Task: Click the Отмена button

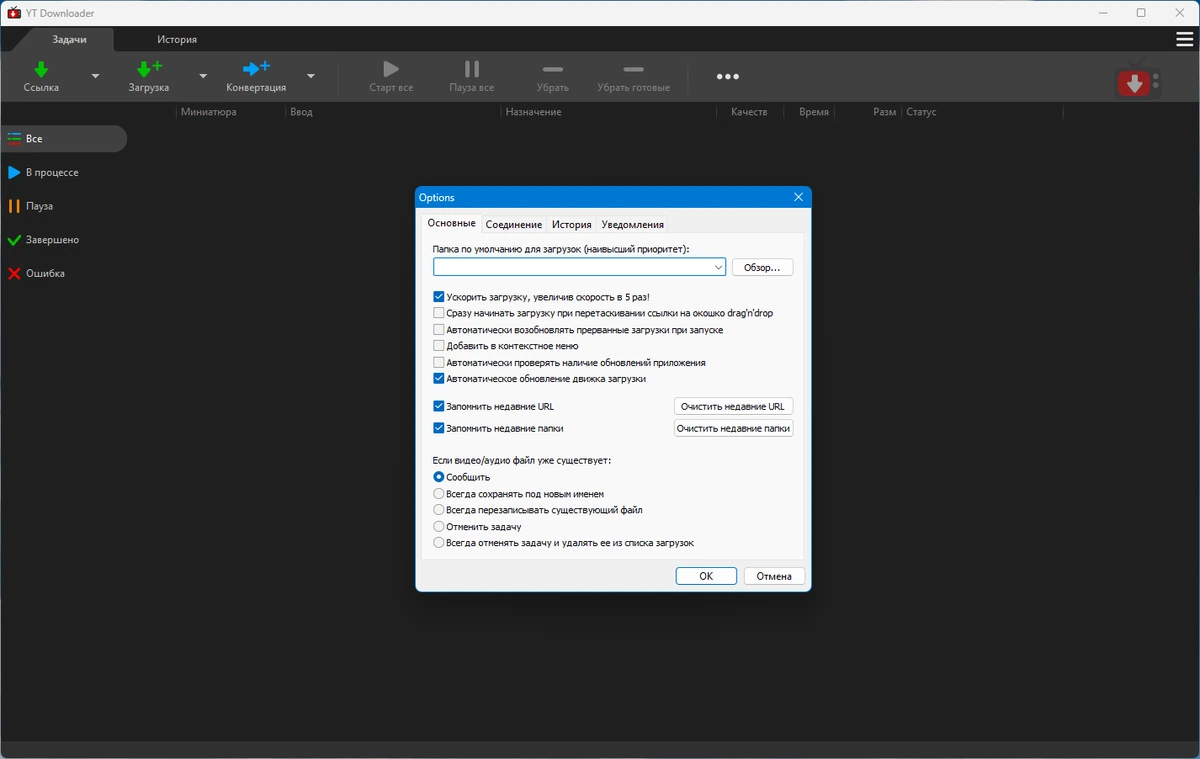Action: (x=774, y=576)
